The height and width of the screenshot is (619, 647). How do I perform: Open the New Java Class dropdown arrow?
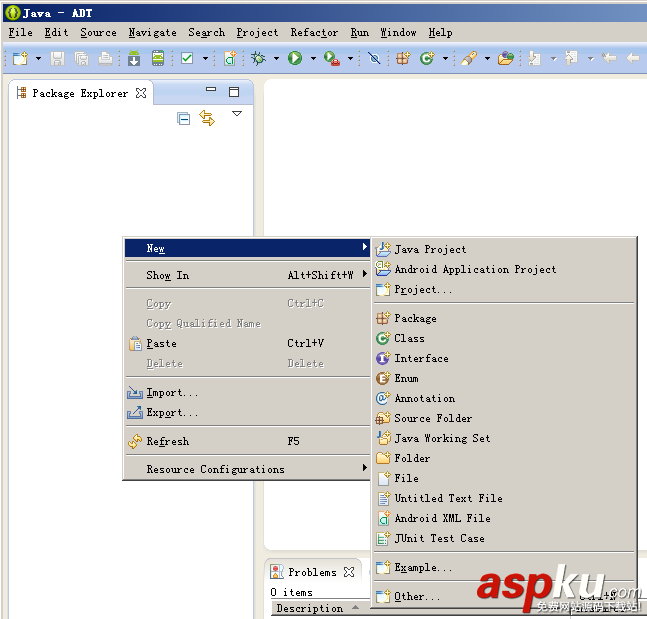click(x=445, y=59)
